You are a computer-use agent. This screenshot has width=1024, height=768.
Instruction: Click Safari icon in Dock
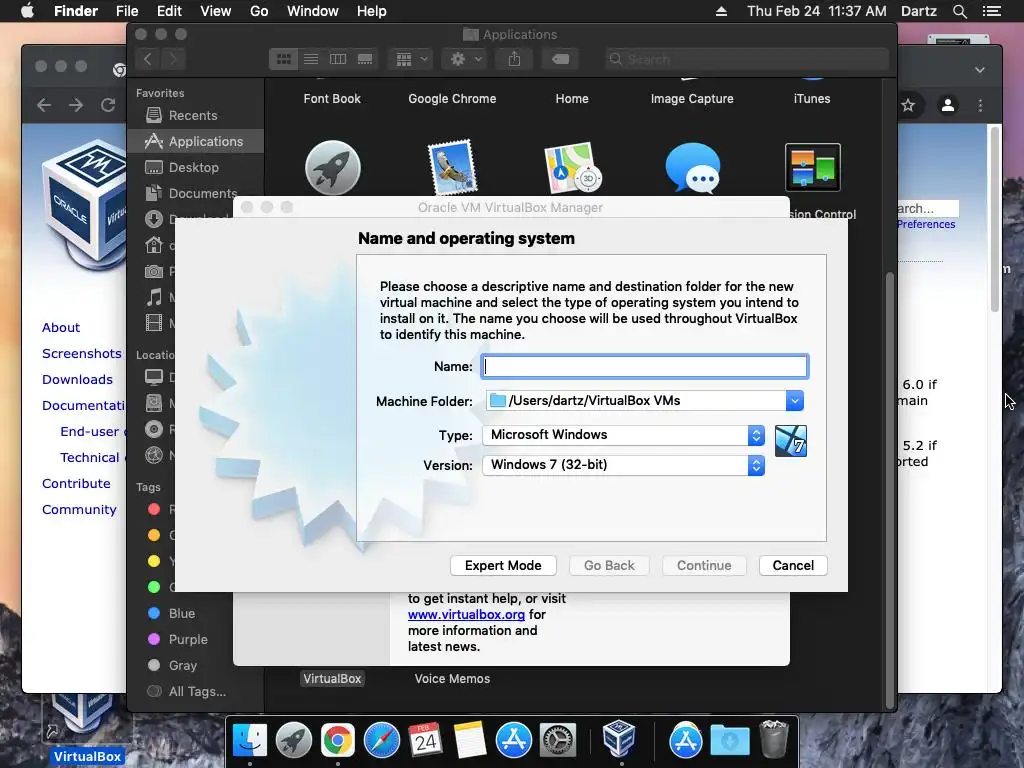click(x=381, y=741)
